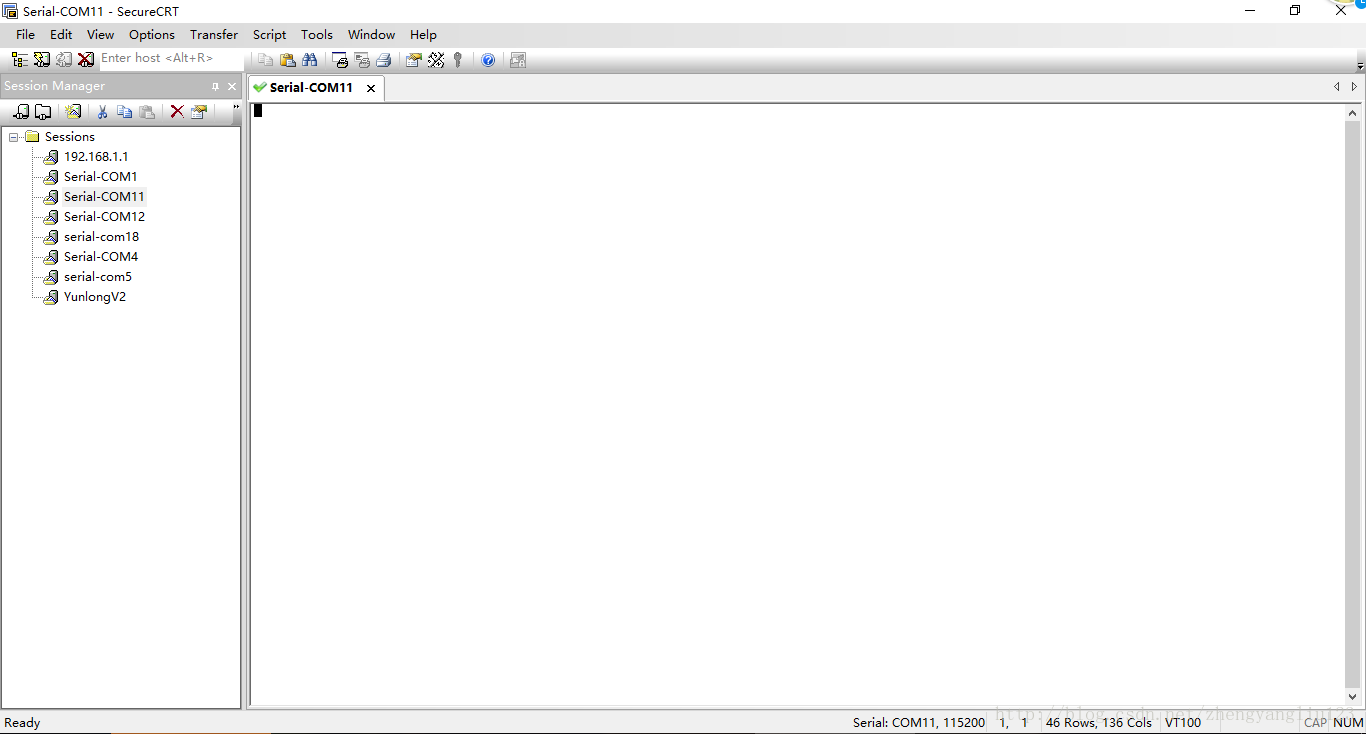Select the Serial-COM4 session
This screenshot has height=734, width=1366.
[101, 257]
